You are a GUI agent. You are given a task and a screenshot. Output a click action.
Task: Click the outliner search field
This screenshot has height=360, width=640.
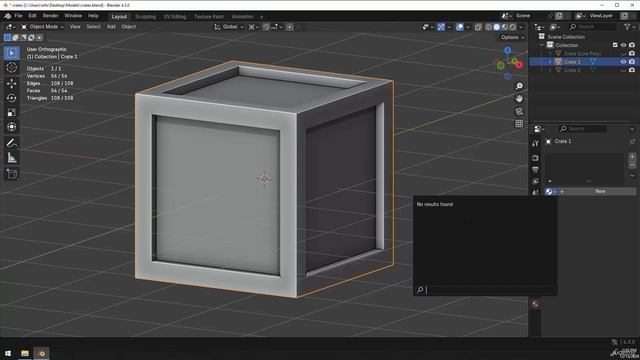592,27
